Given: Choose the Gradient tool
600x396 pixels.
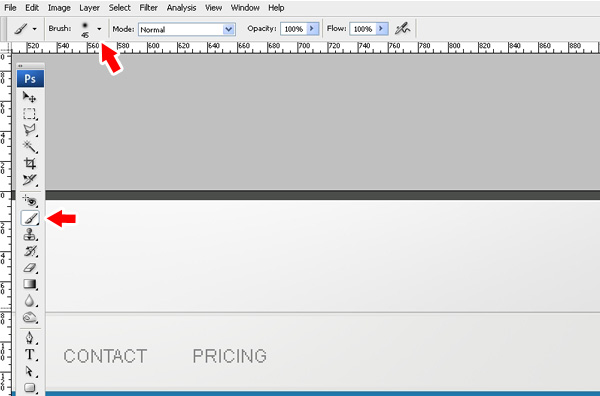Looking at the screenshot, I should point(29,284).
